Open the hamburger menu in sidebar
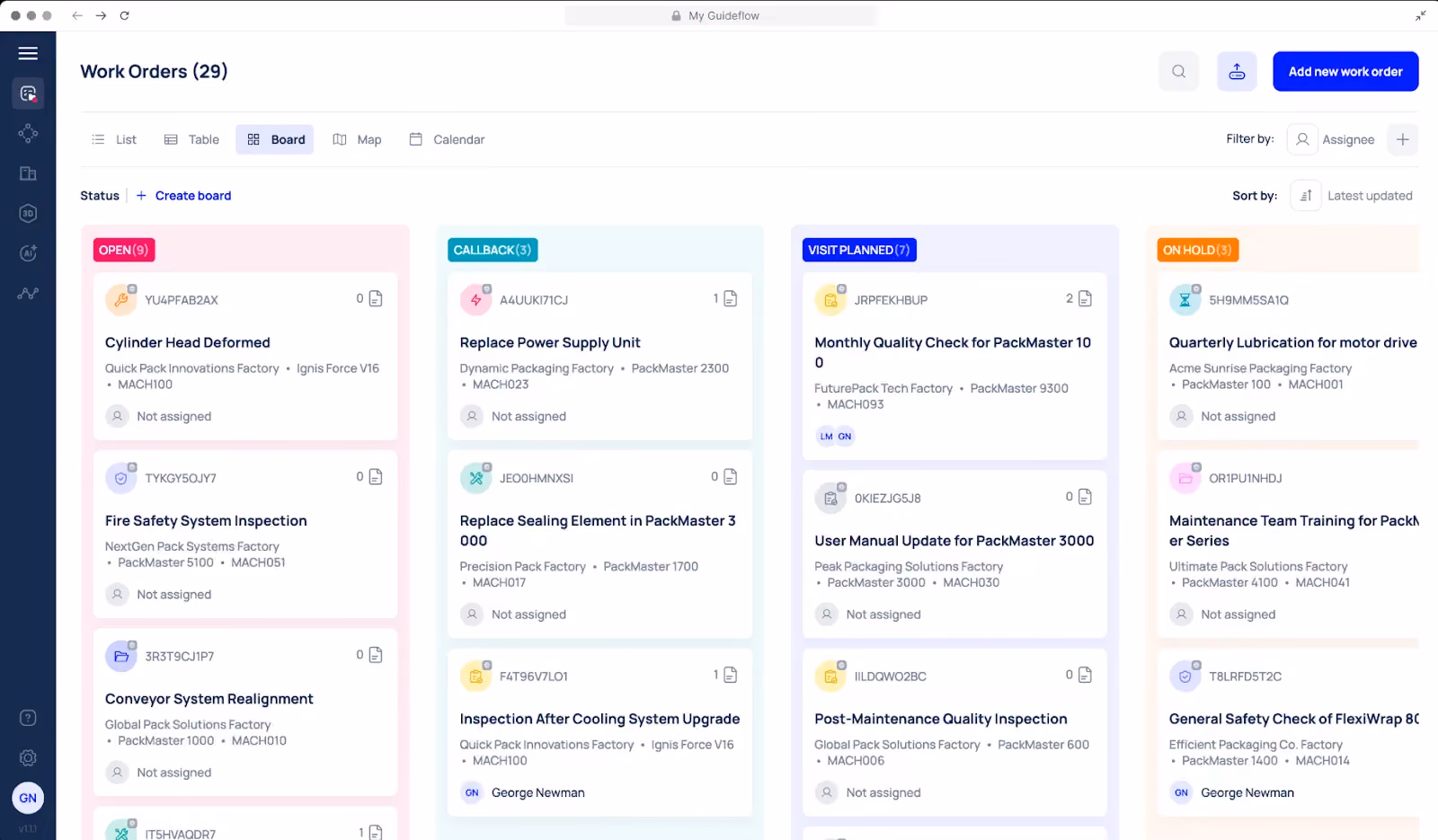 point(28,53)
